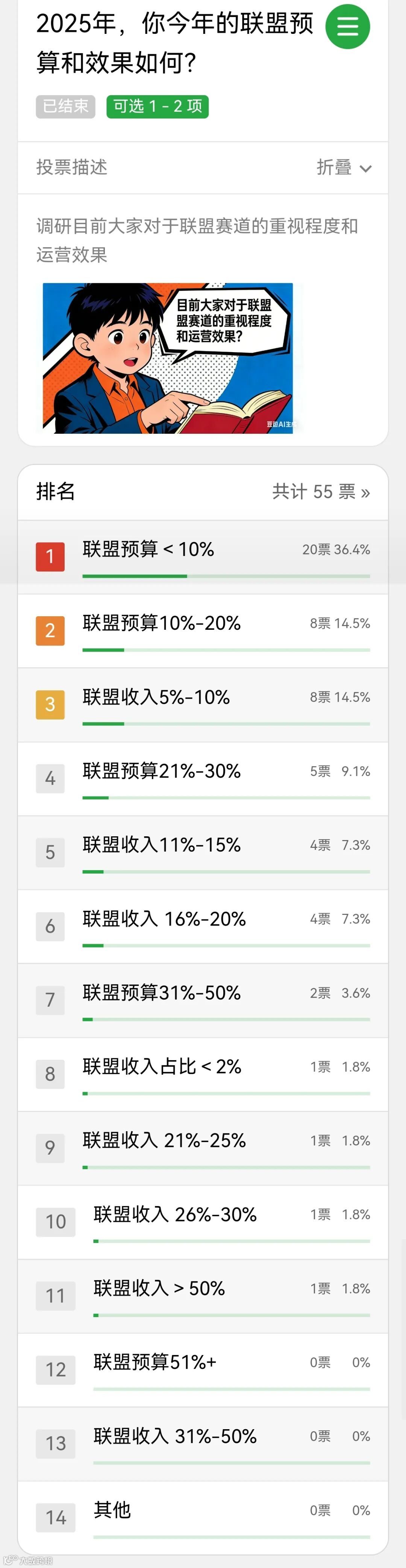Expand vote details via 共计 55 票
The image size is (406, 1568).
(x=321, y=492)
